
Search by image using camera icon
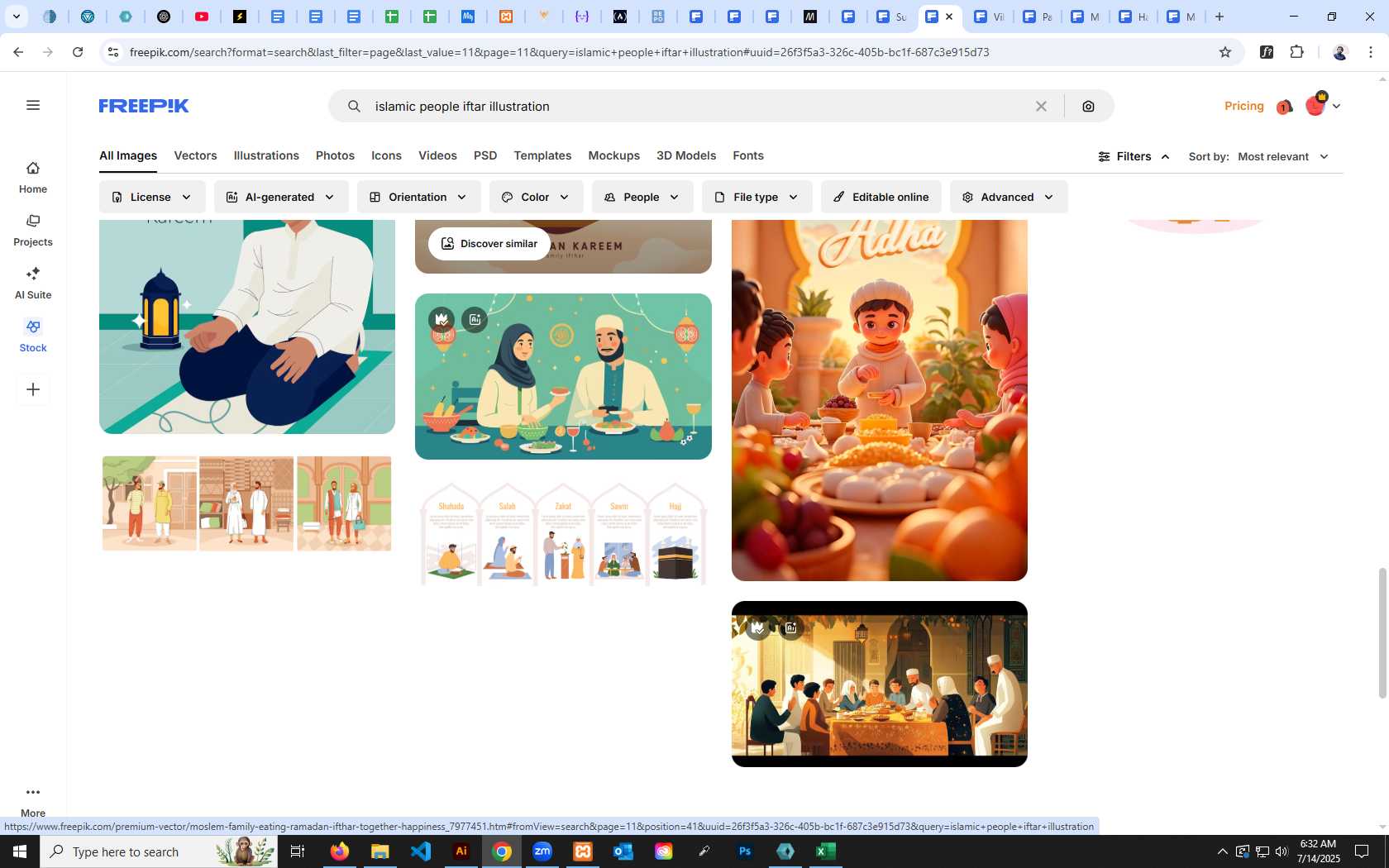(1088, 106)
